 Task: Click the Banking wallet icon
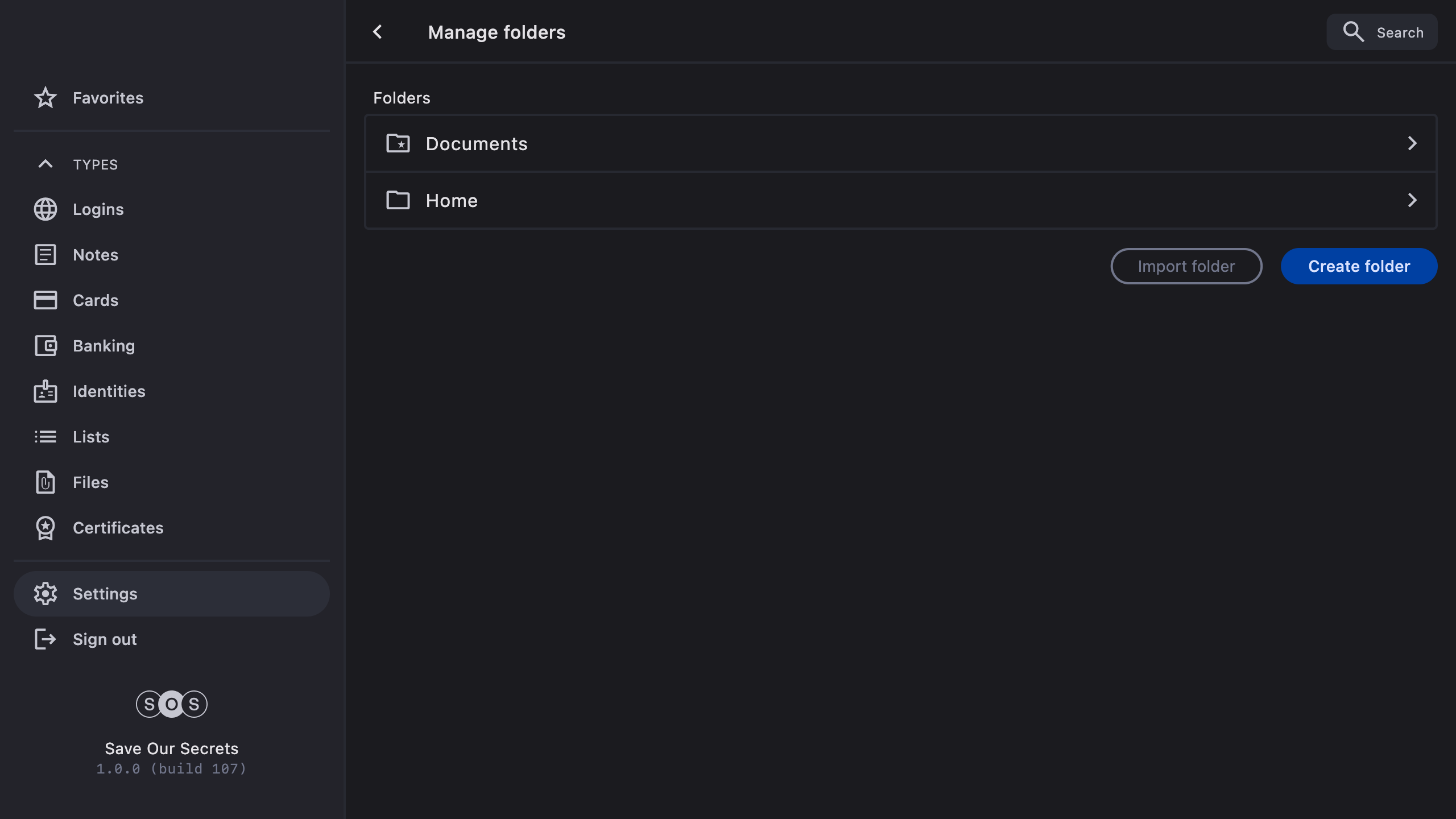(x=45, y=346)
